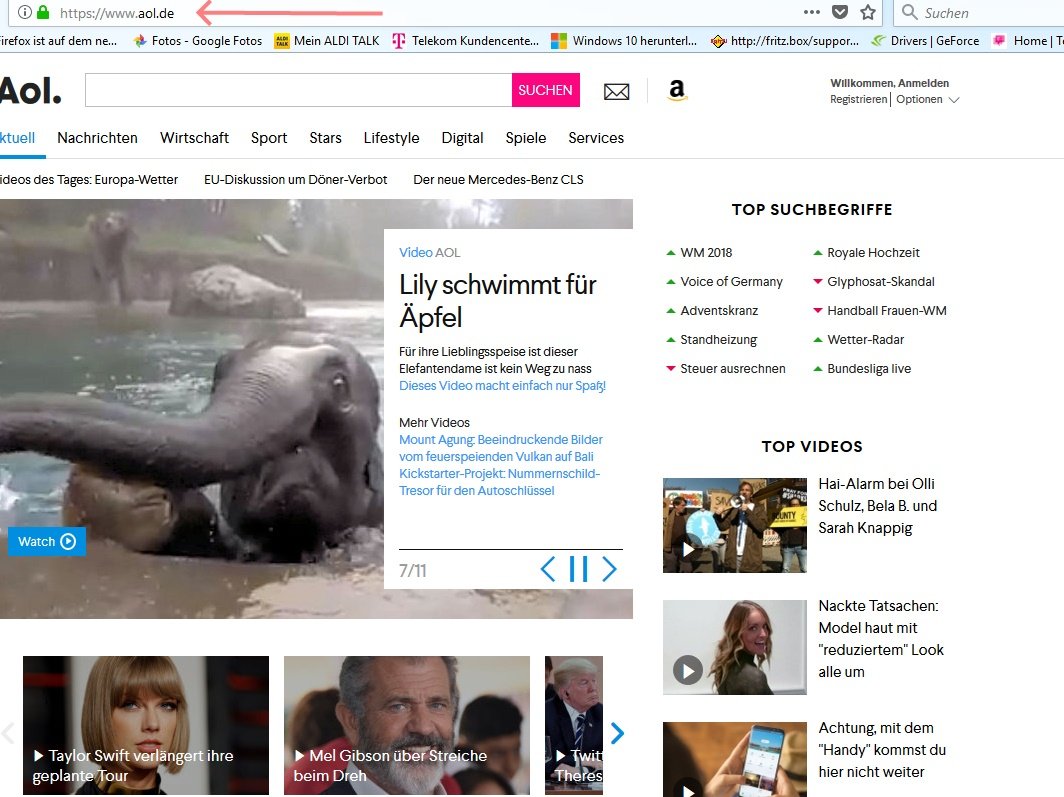This screenshot has width=1064, height=797.
Task: Go to next slide in the carousel
Action: click(x=609, y=568)
